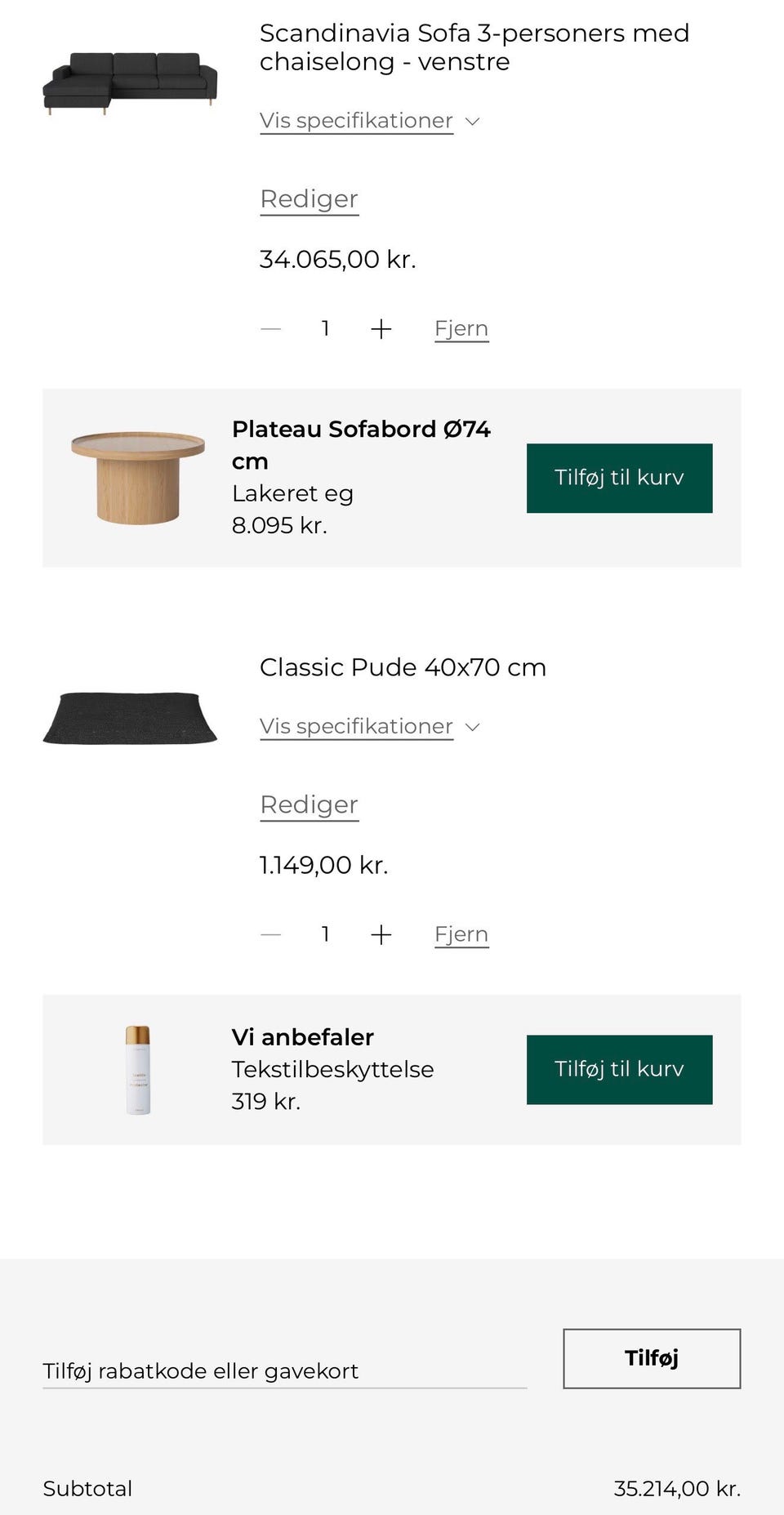This screenshot has height=1515, width=784.
Task: Increase quantity of Classic Pude
Action: (381, 934)
